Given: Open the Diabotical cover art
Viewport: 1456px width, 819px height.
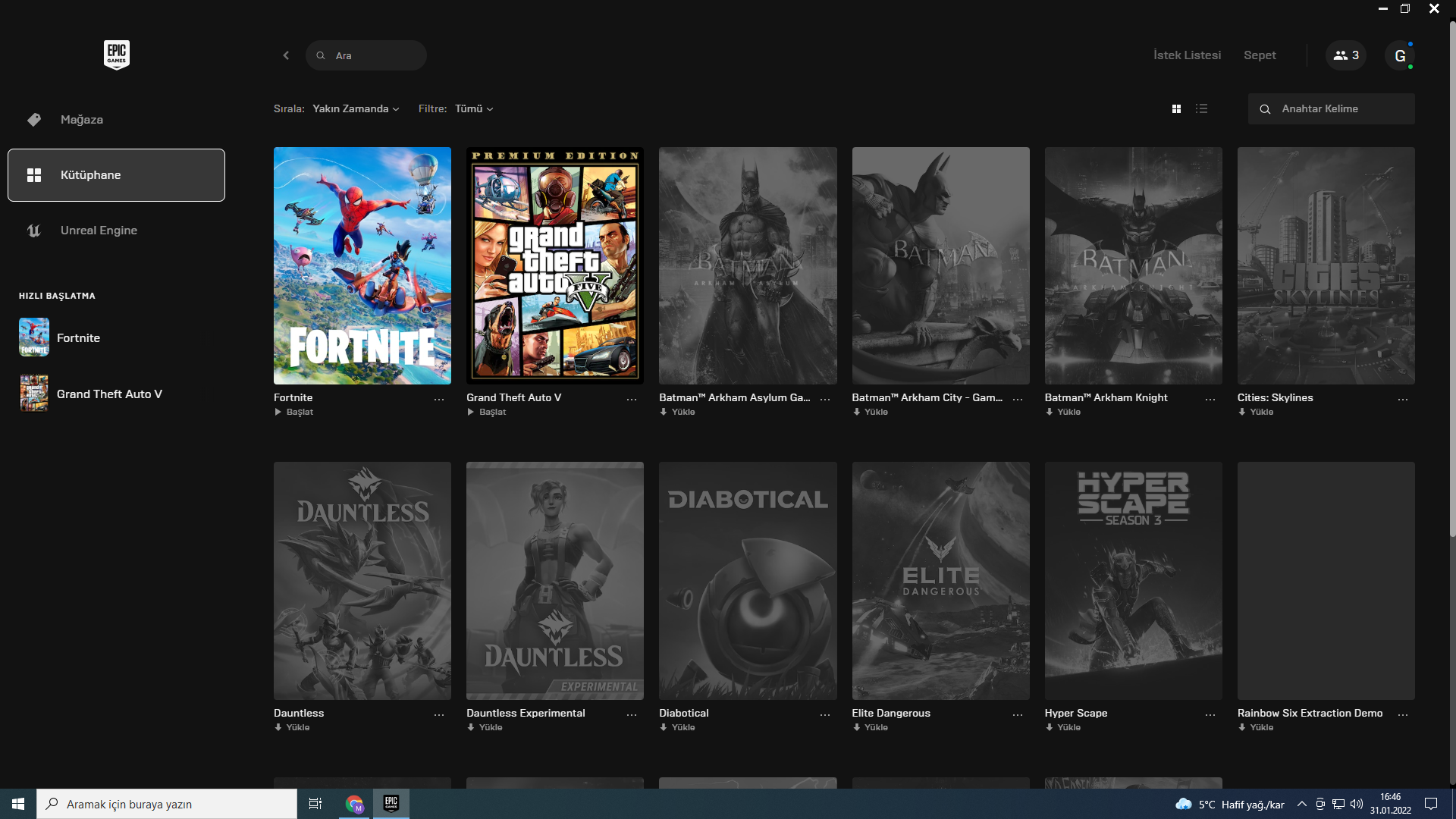Looking at the screenshot, I should [748, 581].
